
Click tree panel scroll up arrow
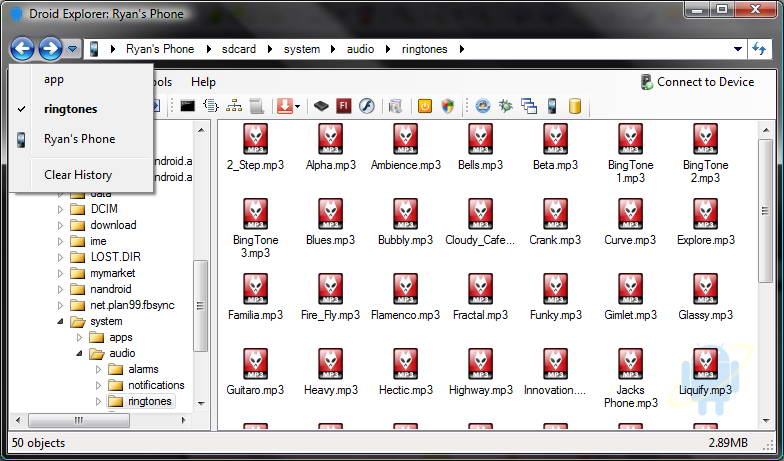201,130
